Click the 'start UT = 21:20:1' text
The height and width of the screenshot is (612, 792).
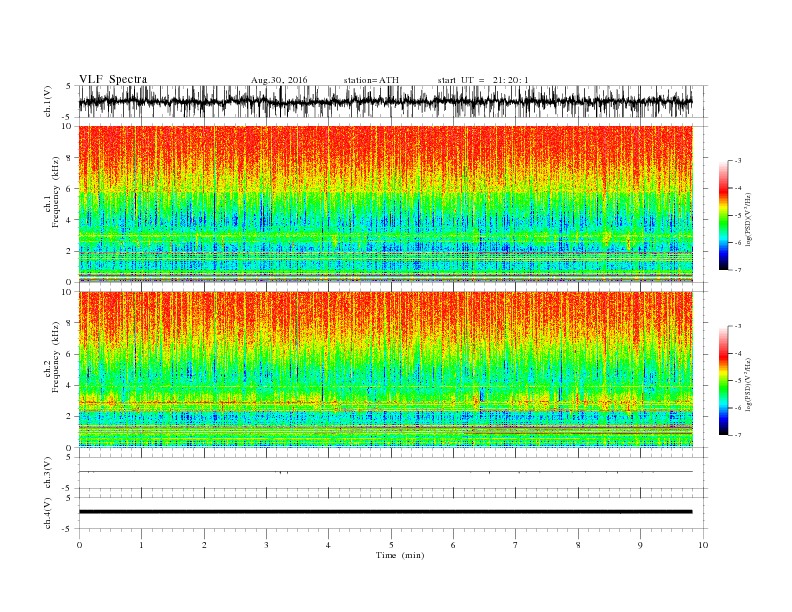coord(483,80)
